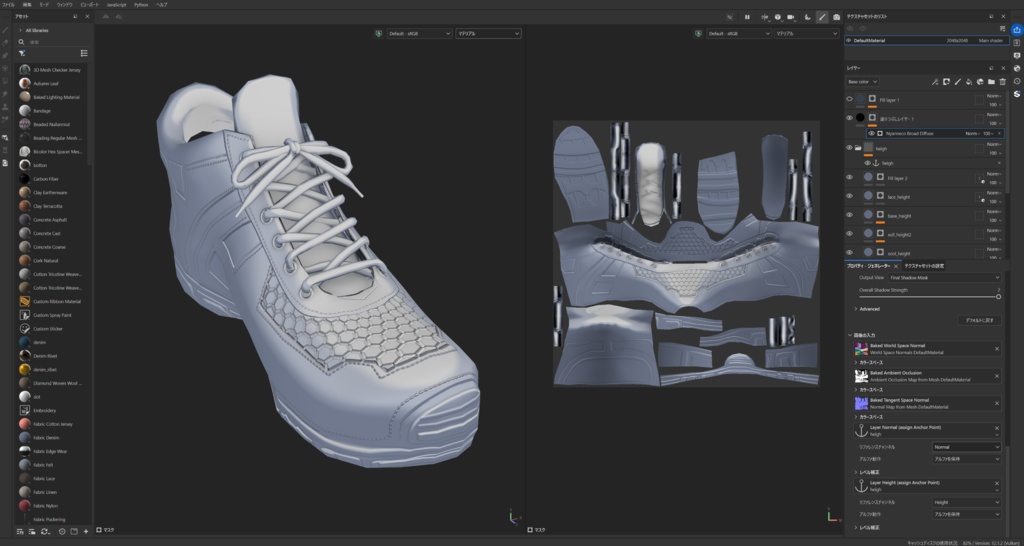Click the soil_height2 layer color thumbnail
The image size is (1024, 546).
click(868, 233)
